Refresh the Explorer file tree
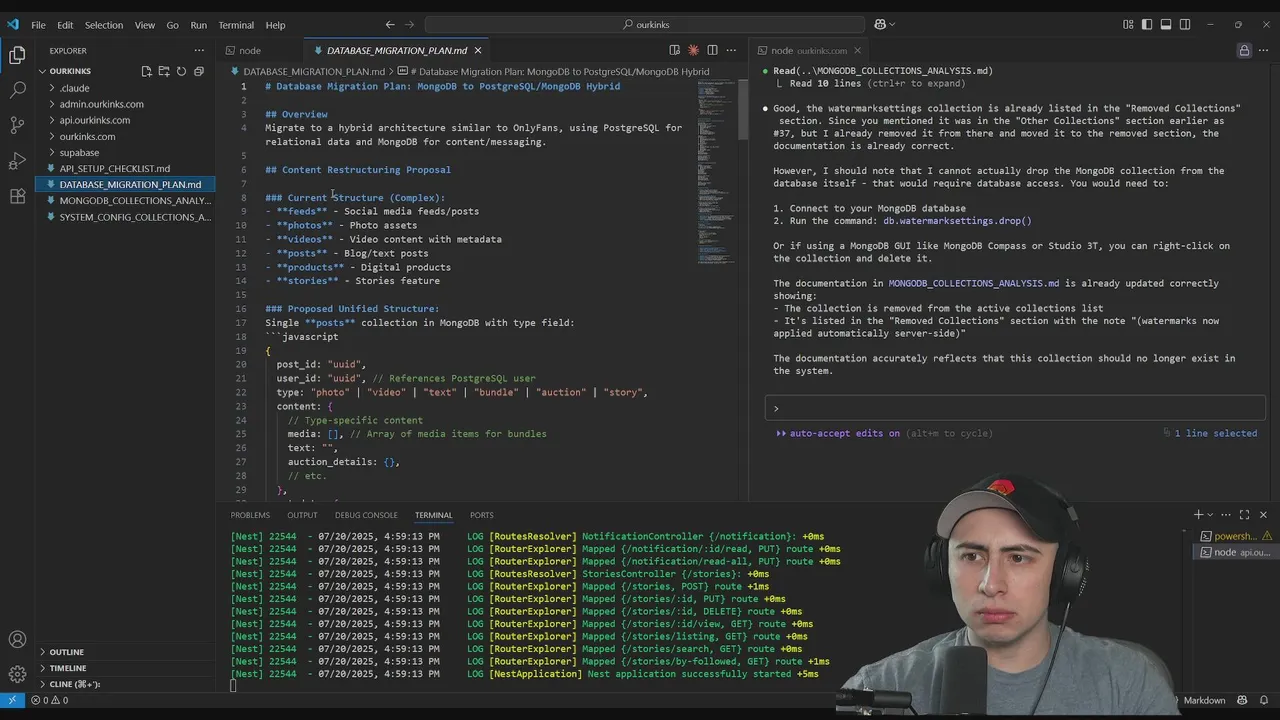Image resolution: width=1280 pixels, height=720 pixels. 181,71
